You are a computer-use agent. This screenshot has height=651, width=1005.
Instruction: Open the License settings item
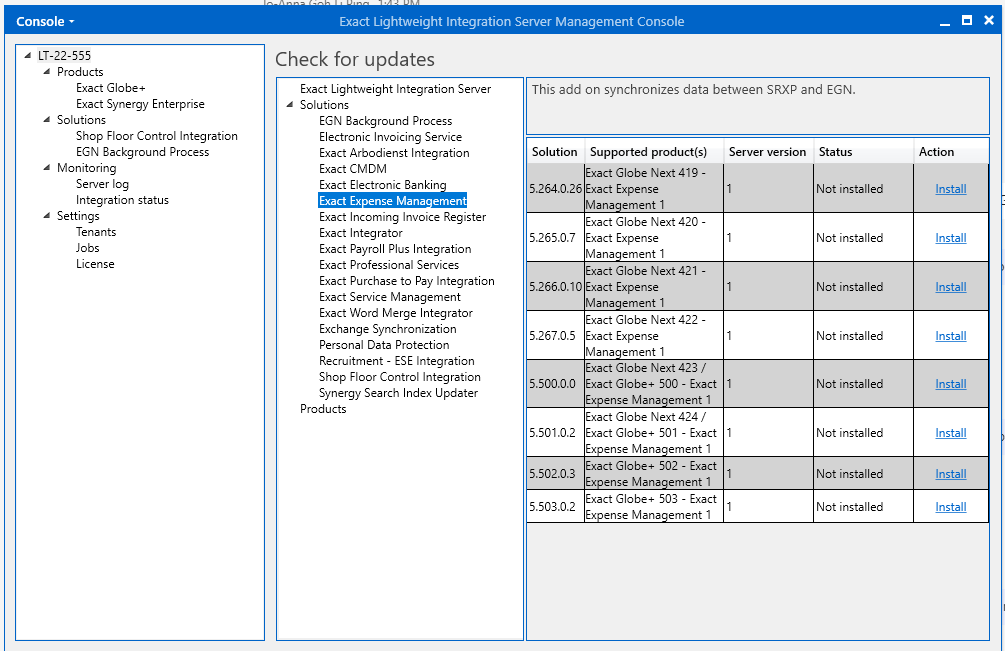(95, 264)
